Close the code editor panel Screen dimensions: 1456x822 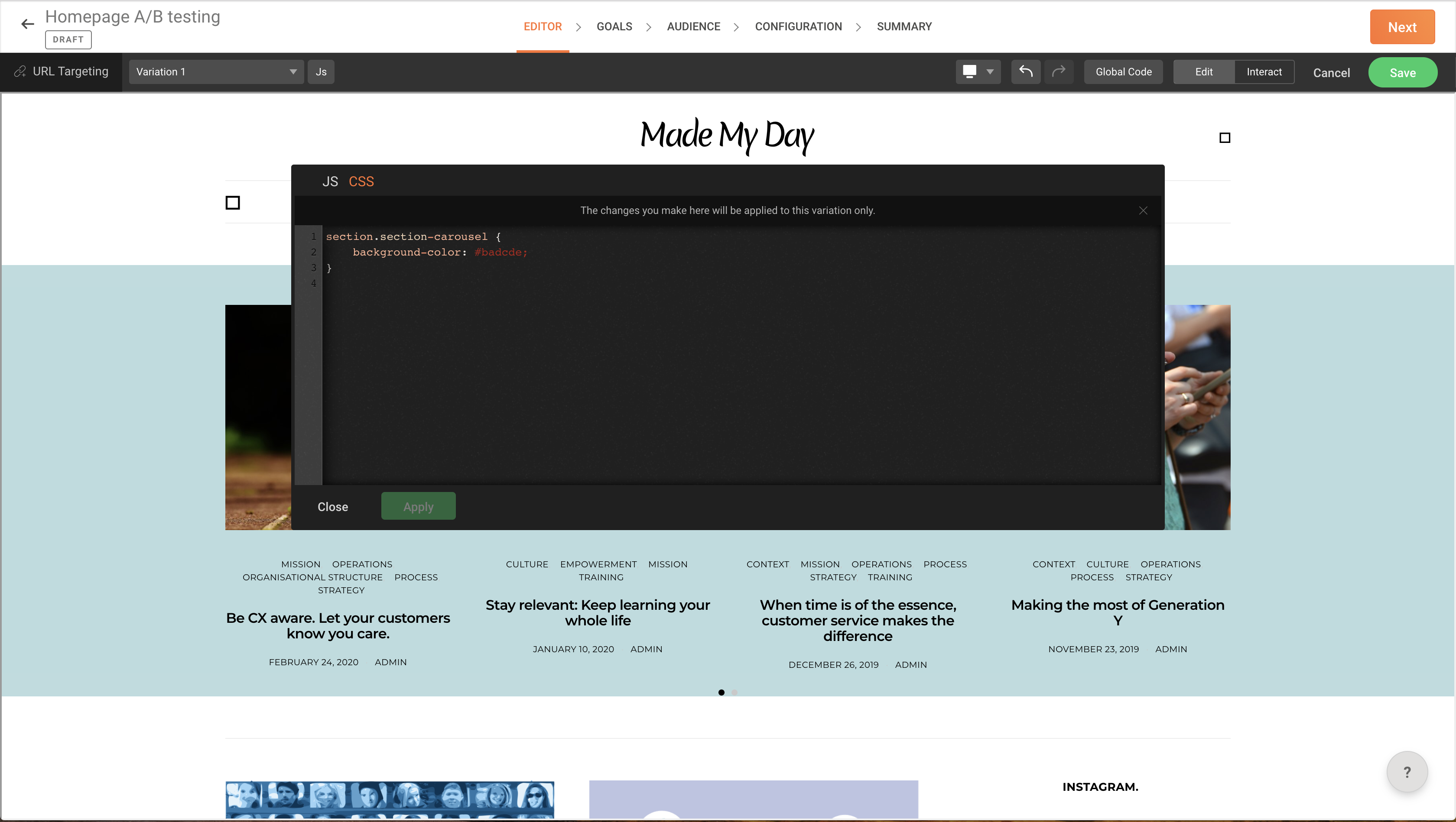(332, 507)
